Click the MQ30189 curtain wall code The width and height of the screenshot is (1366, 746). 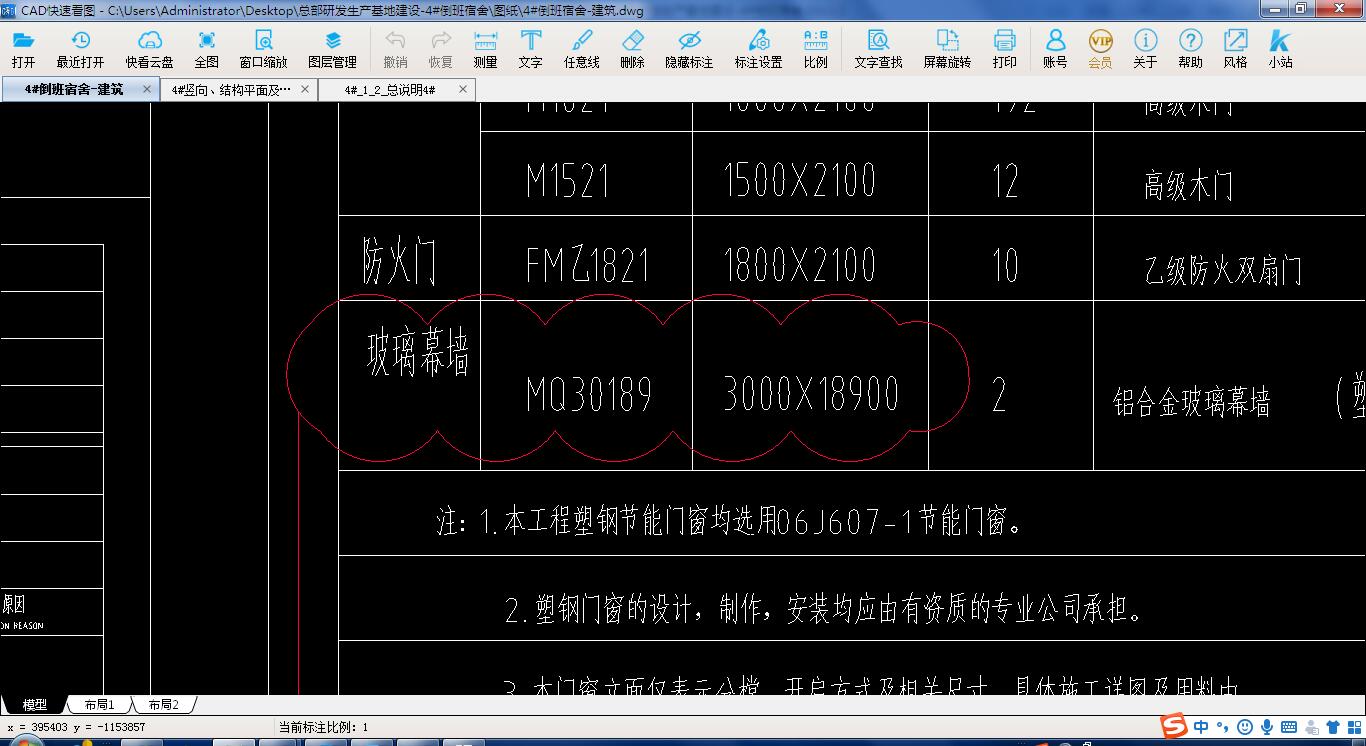589,394
